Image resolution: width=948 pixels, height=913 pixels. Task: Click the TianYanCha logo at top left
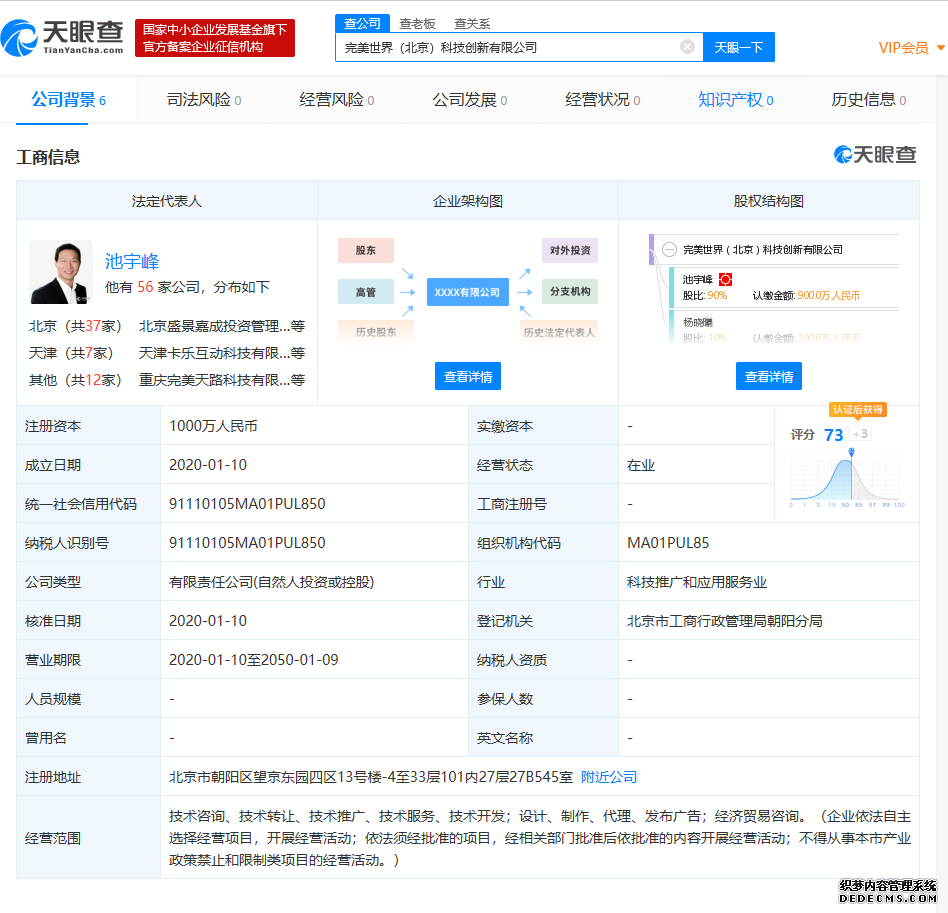(x=62, y=38)
